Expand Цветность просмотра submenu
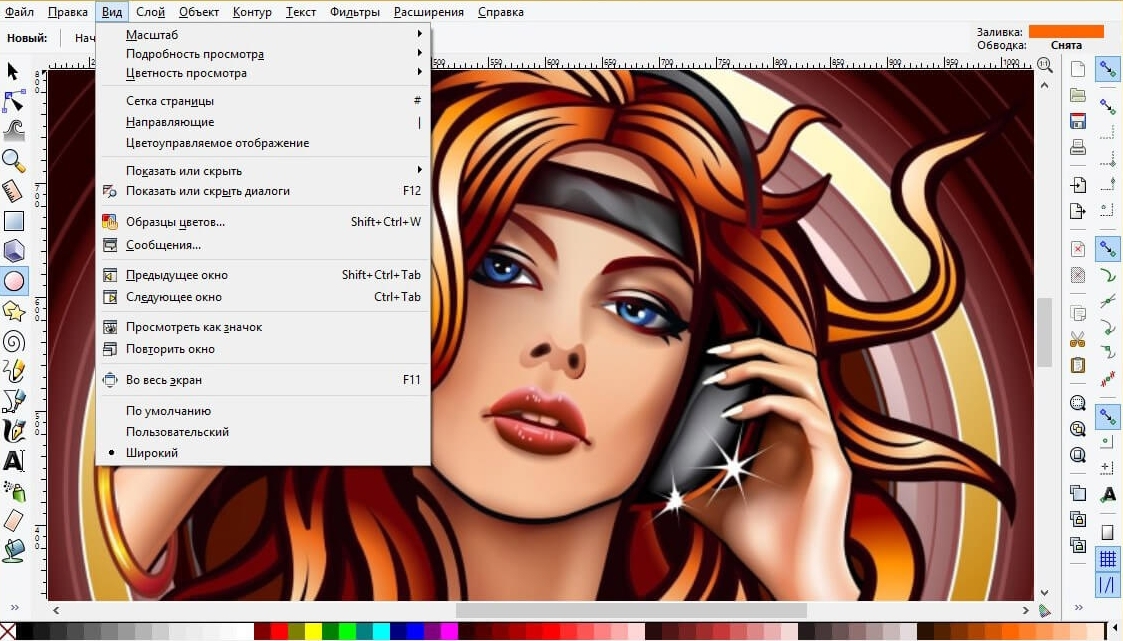1123x641 pixels. point(263,73)
